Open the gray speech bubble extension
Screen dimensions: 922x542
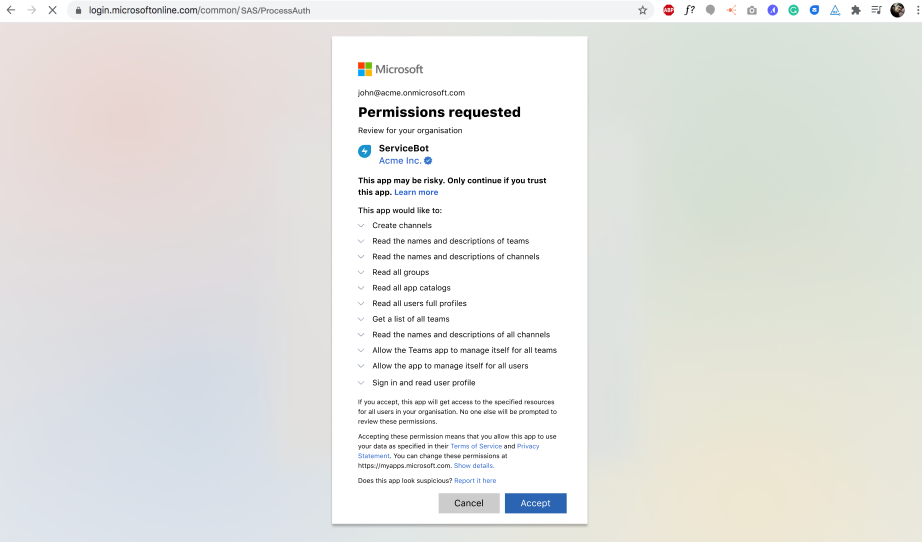(x=710, y=10)
